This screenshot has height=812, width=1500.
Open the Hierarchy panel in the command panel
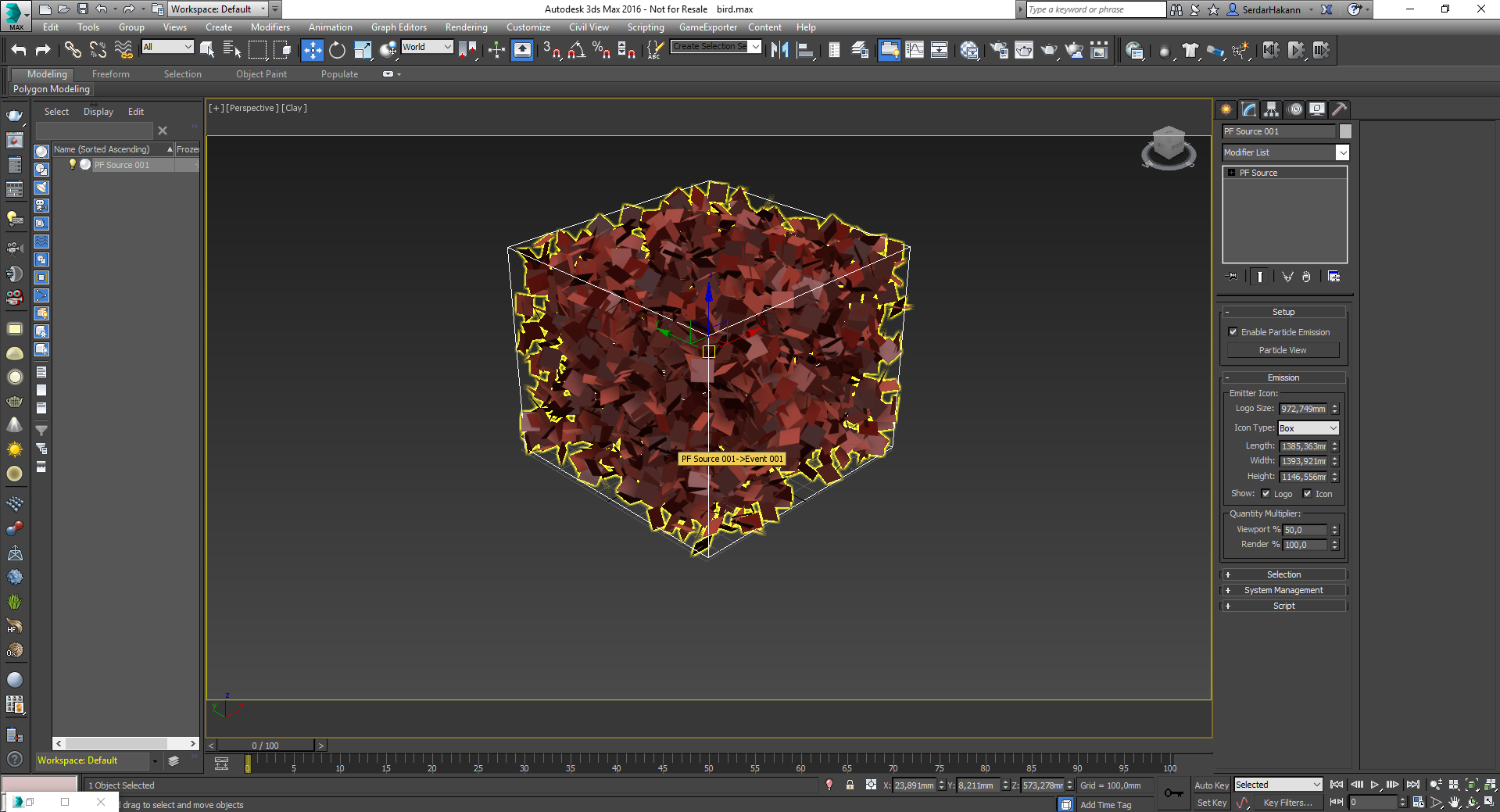pos(1272,109)
